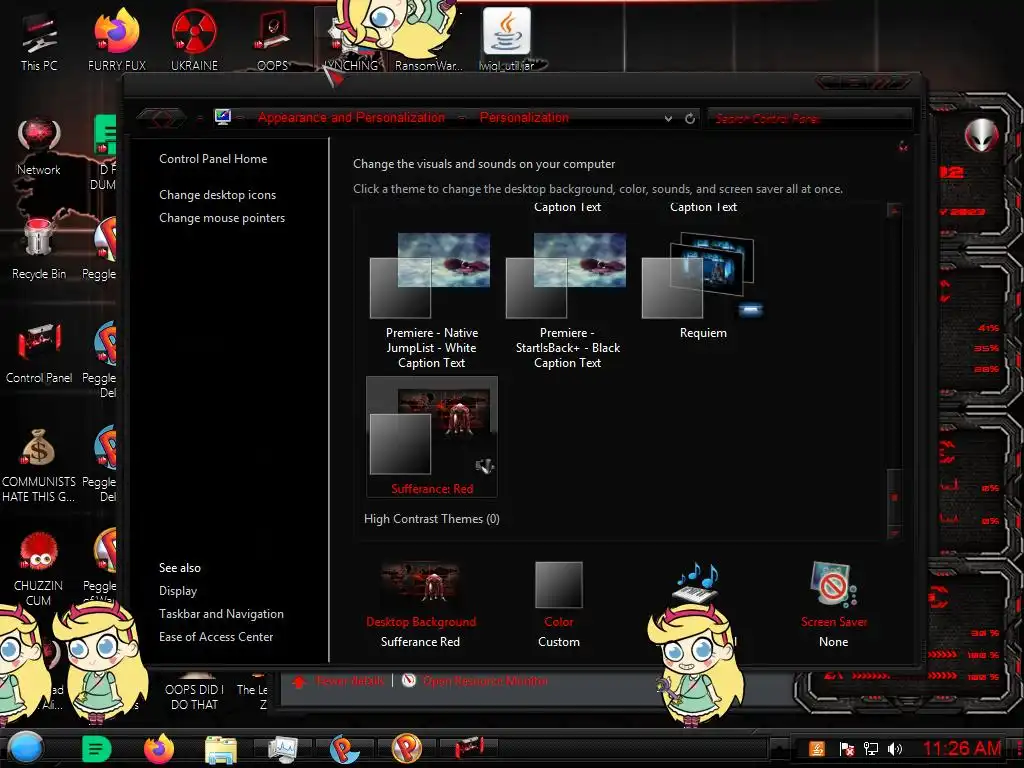This screenshot has height=768, width=1024.
Task: Click the Alienware head gadget icon
Action: click(x=982, y=135)
